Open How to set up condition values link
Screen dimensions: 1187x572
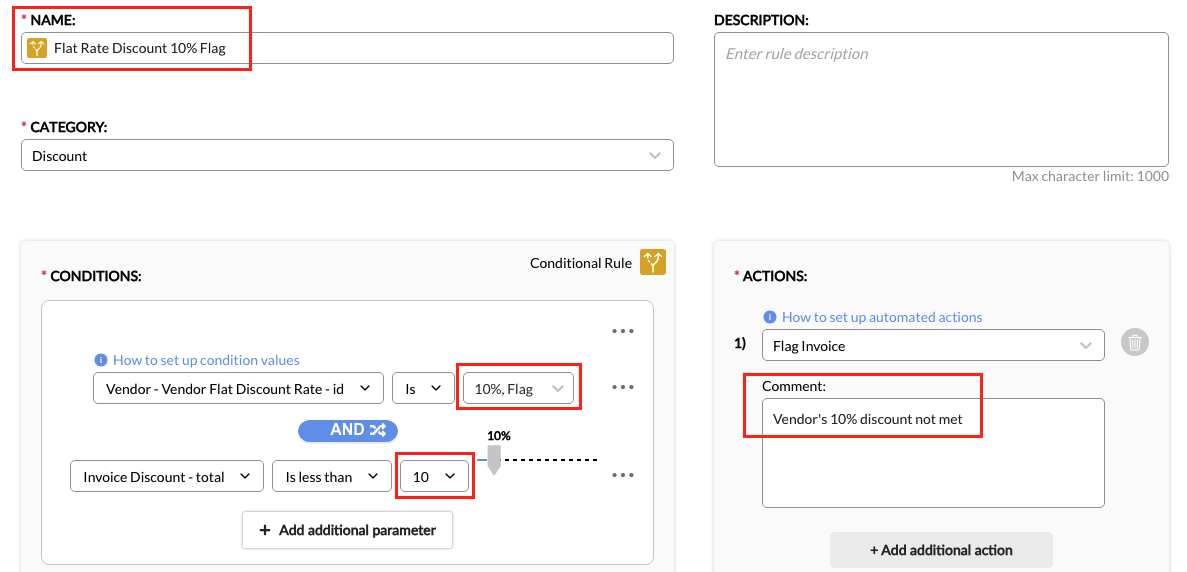click(206, 360)
